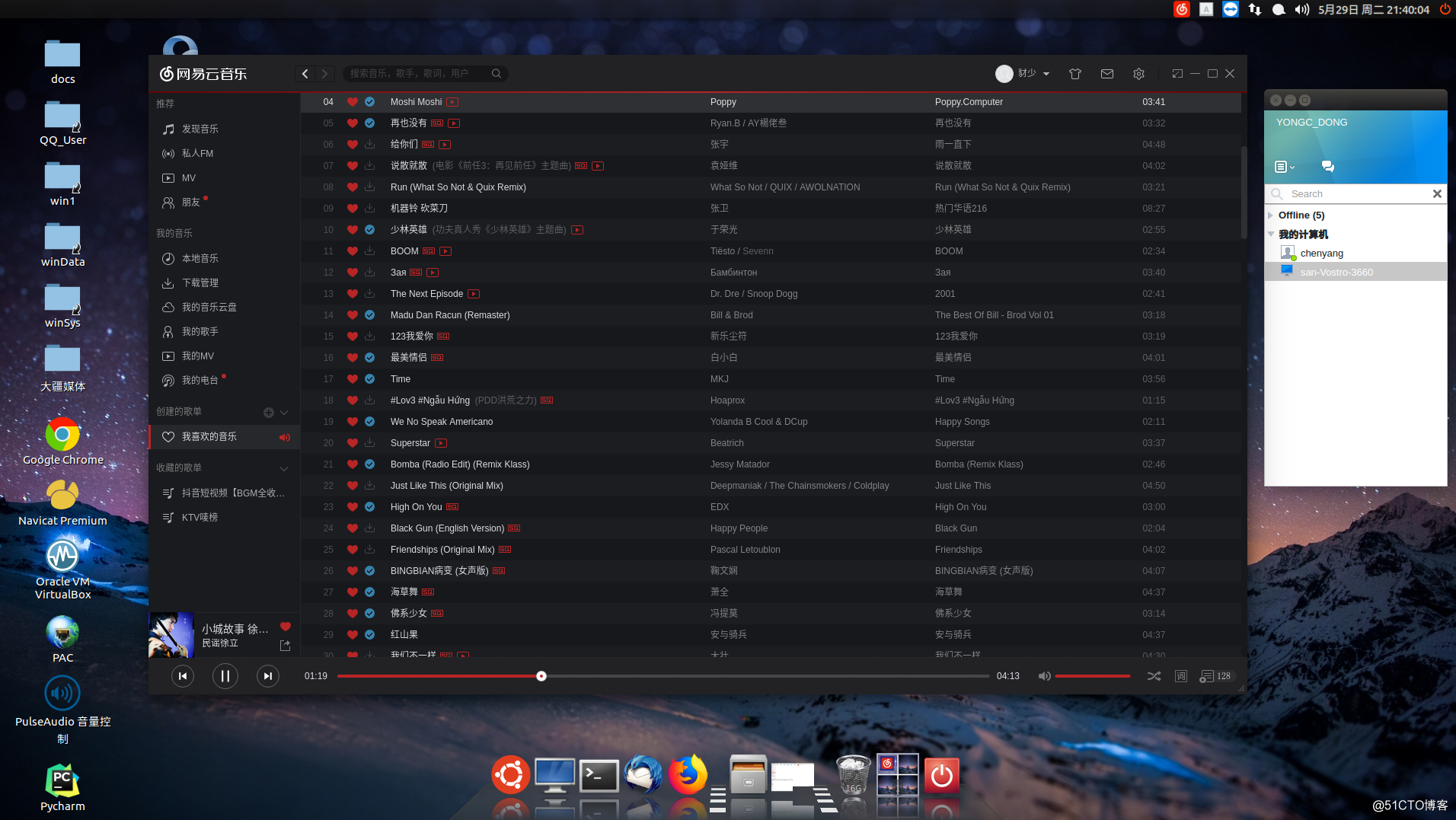The width and height of the screenshot is (1456, 820).
Task: Toggle heart for 红山果
Action: tap(352, 635)
